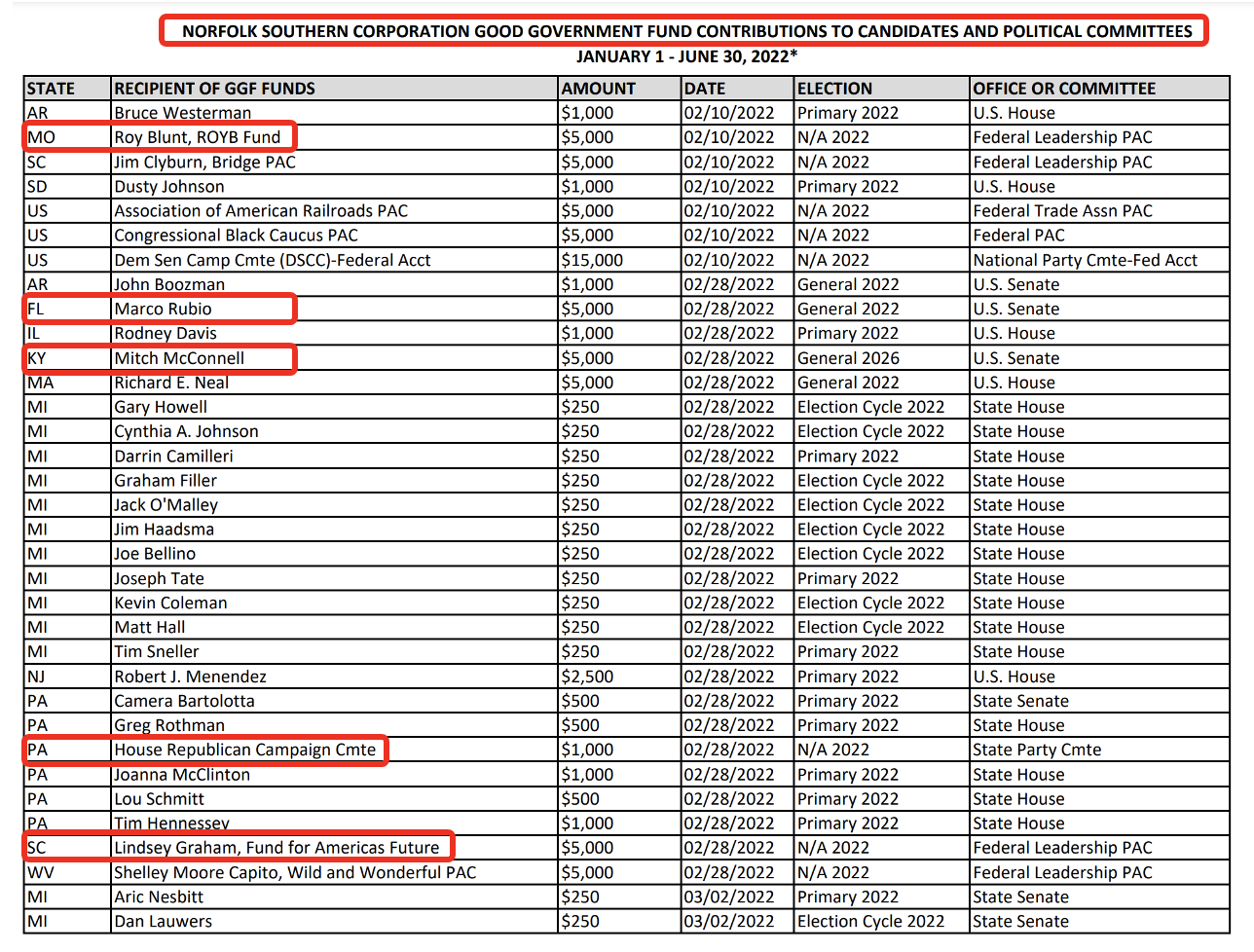This screenshot has width=1254, height=952.
Task: Select recipient Joe Bellino
Action: [x=155, y=553]
